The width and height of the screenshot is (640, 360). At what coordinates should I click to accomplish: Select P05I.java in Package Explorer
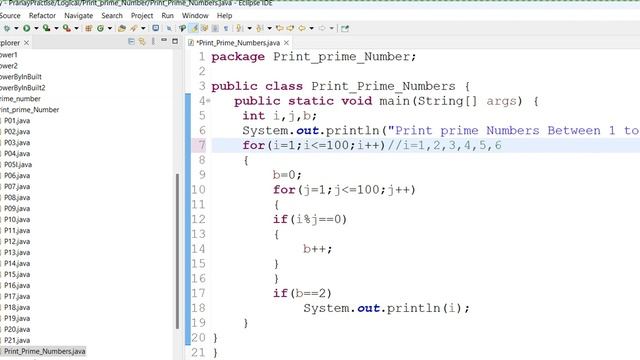(x=18, y=164)
